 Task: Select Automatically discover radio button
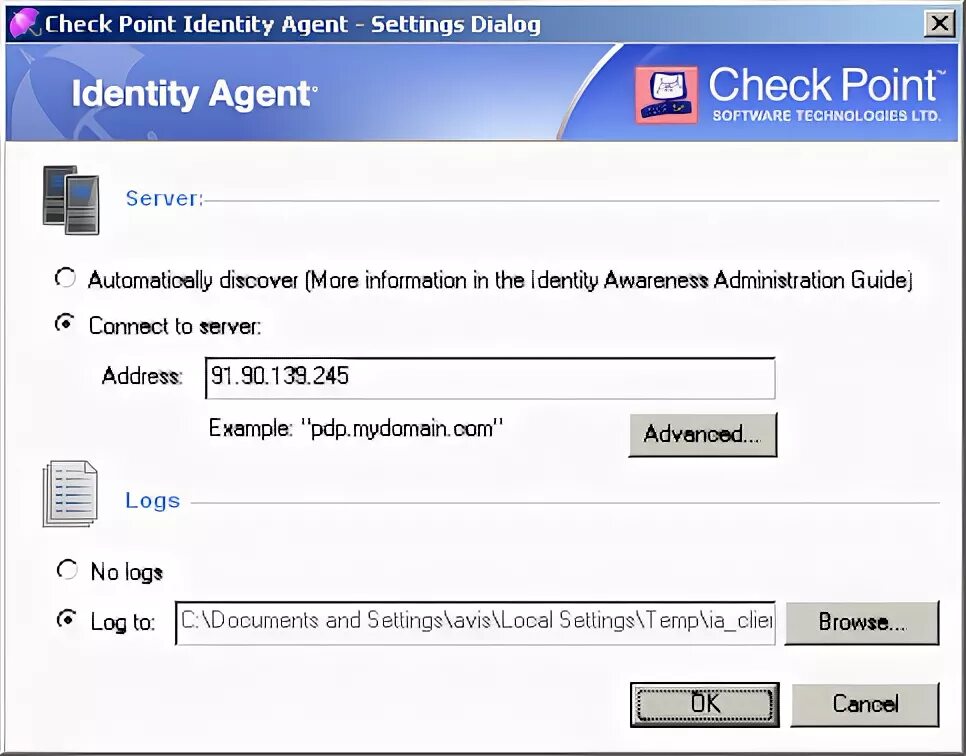point(65,278)
